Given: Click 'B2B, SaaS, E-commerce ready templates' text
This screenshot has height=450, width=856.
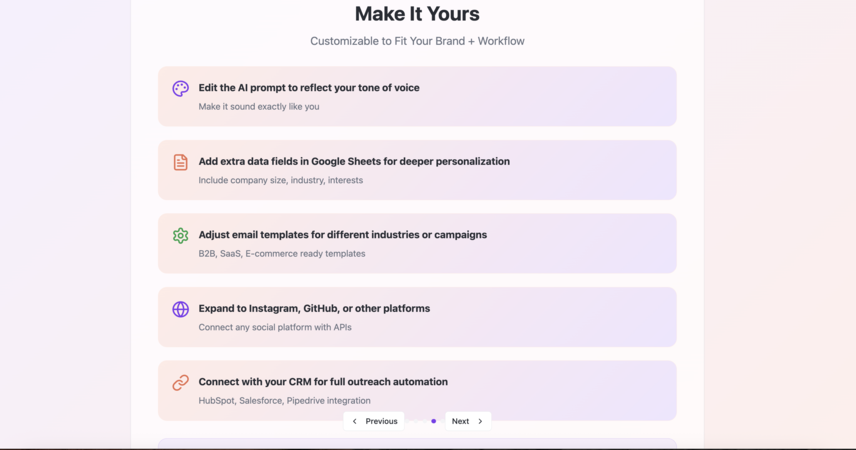Looking at the screenshot, I should pyautogui.click(x=282, y=254).
